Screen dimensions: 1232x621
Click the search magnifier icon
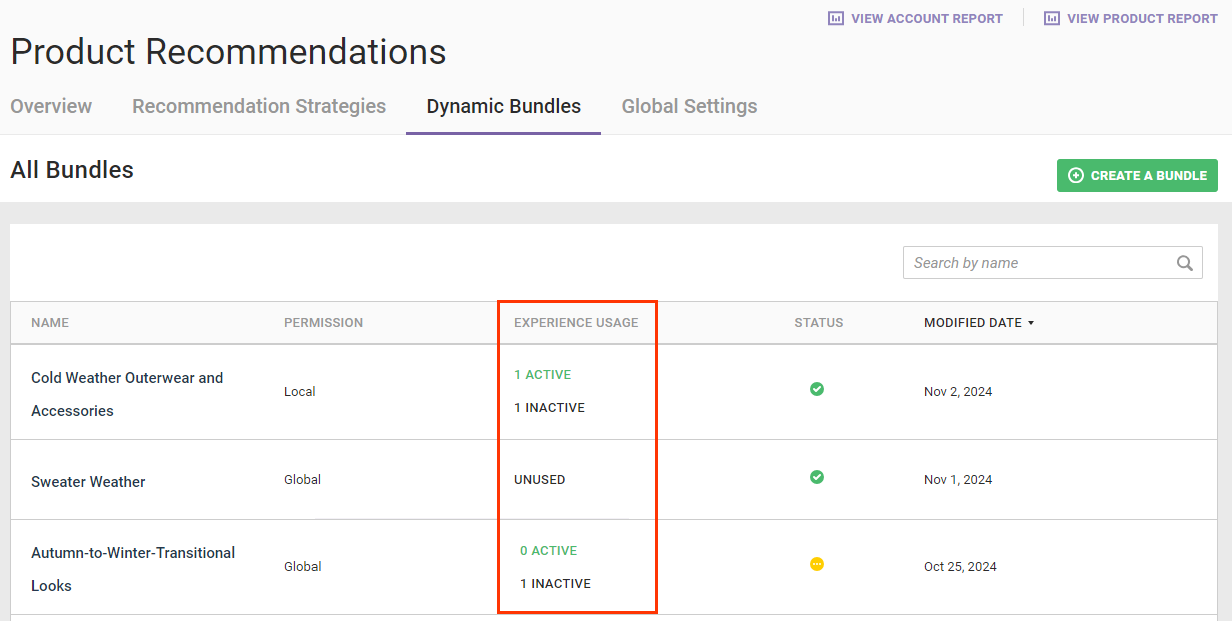coord(1184,263)
